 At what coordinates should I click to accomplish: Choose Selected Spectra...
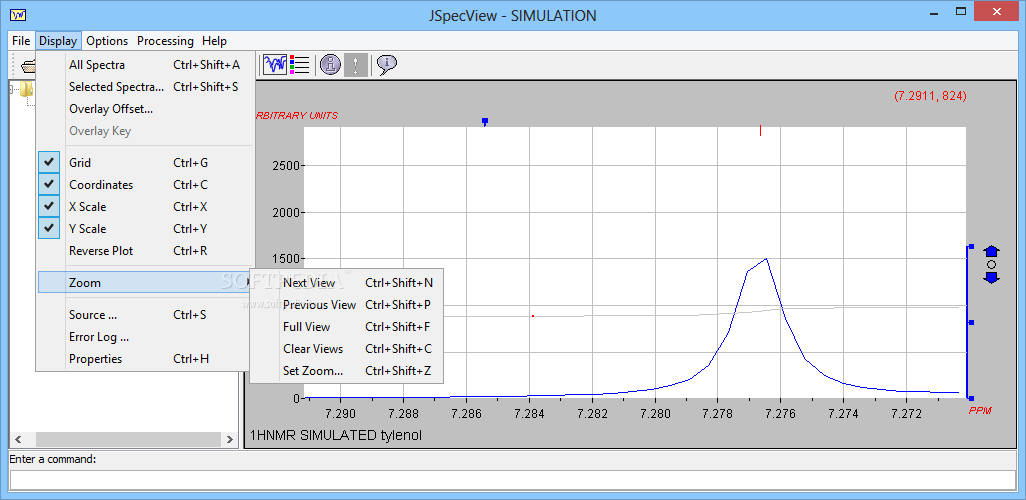(145, 87)
